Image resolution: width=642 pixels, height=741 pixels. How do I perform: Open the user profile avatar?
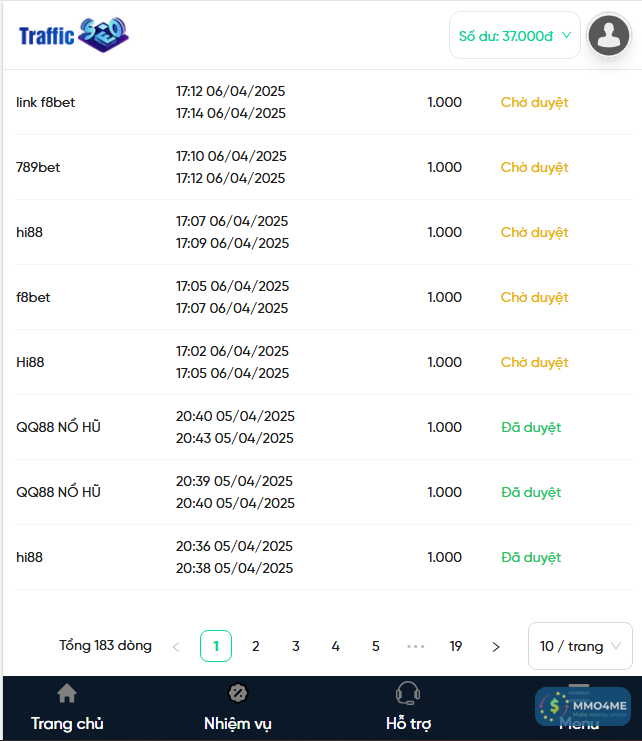click(608, 36)
